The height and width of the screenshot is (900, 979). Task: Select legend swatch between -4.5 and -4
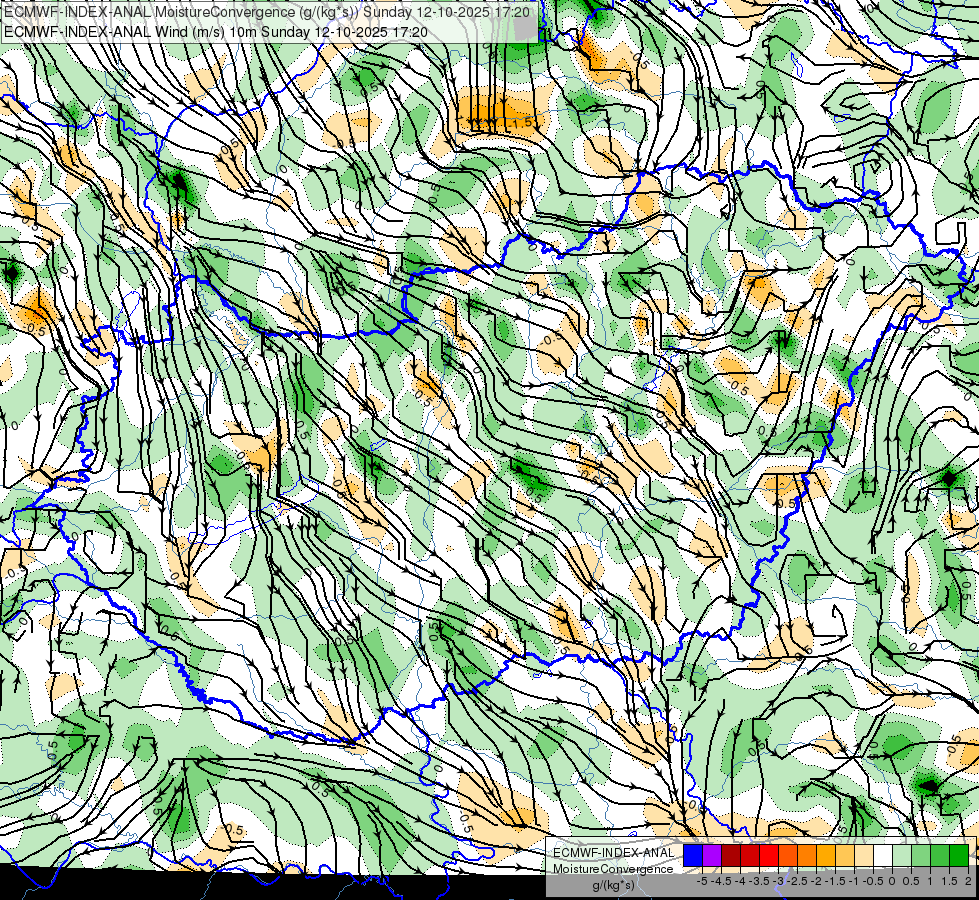(x=731, y=855)
